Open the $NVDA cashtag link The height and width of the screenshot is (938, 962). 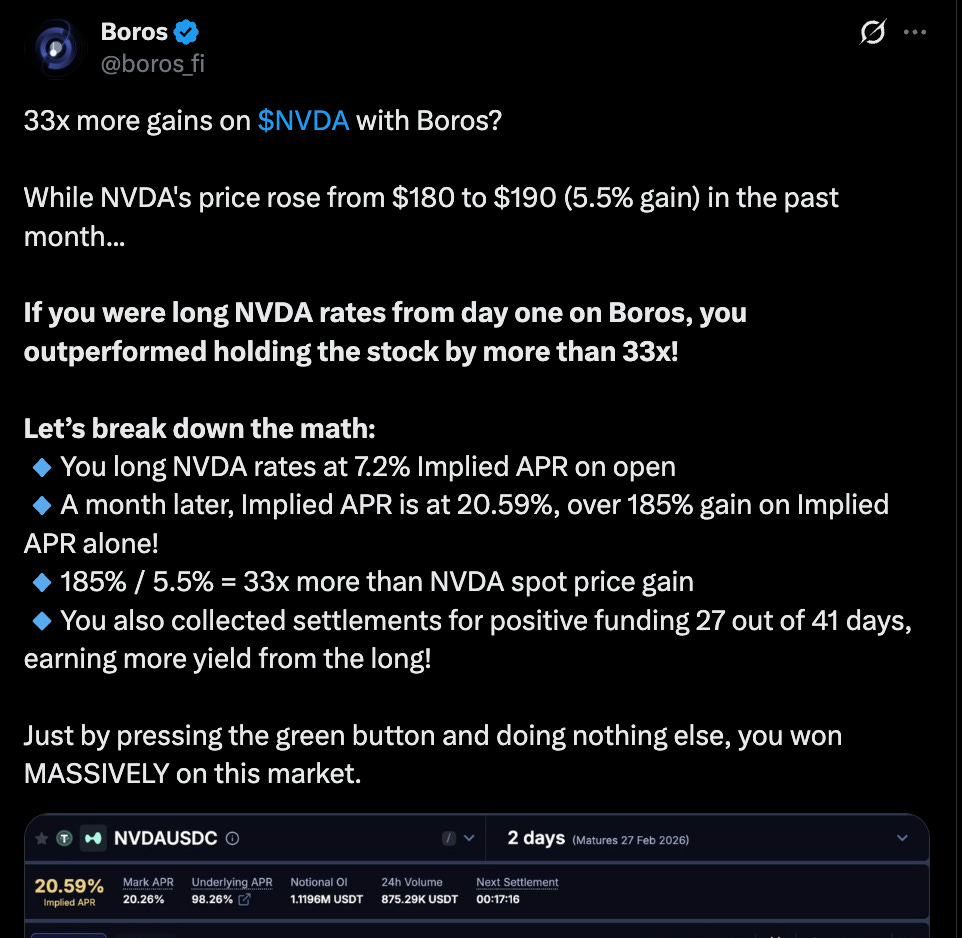(x=303, y=121)
